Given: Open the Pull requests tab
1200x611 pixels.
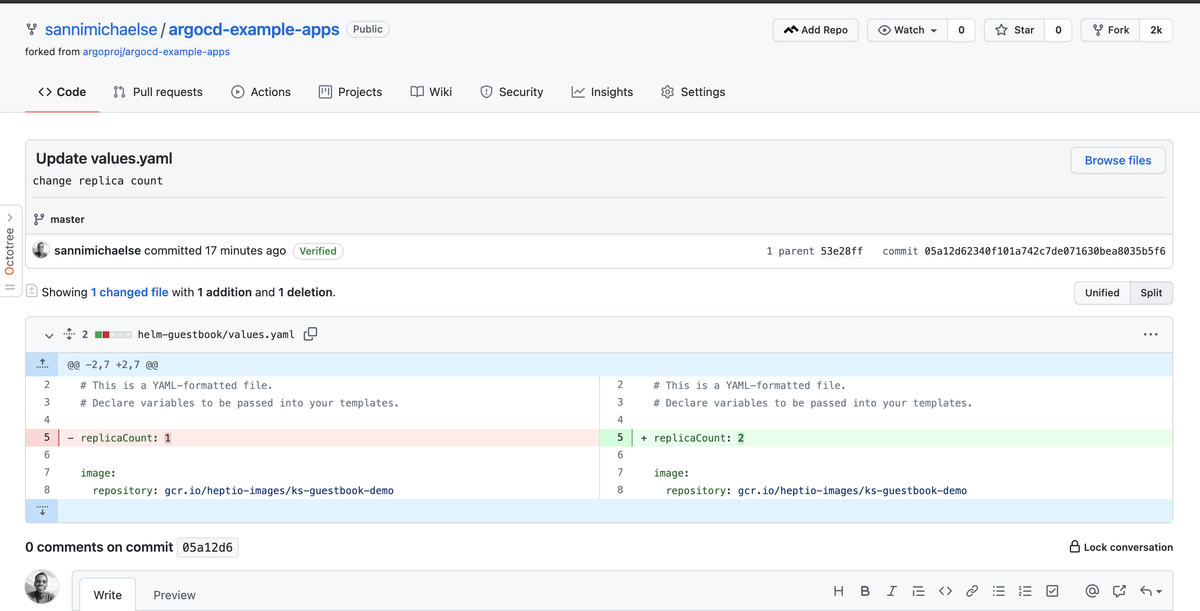Looking at the screenshot, I should click(x=158, y=92).
